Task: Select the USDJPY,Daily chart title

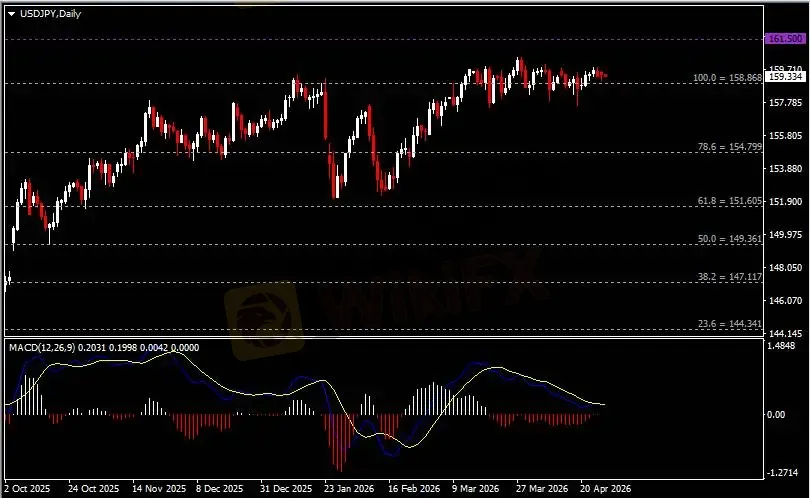Action: pos(50,12)
